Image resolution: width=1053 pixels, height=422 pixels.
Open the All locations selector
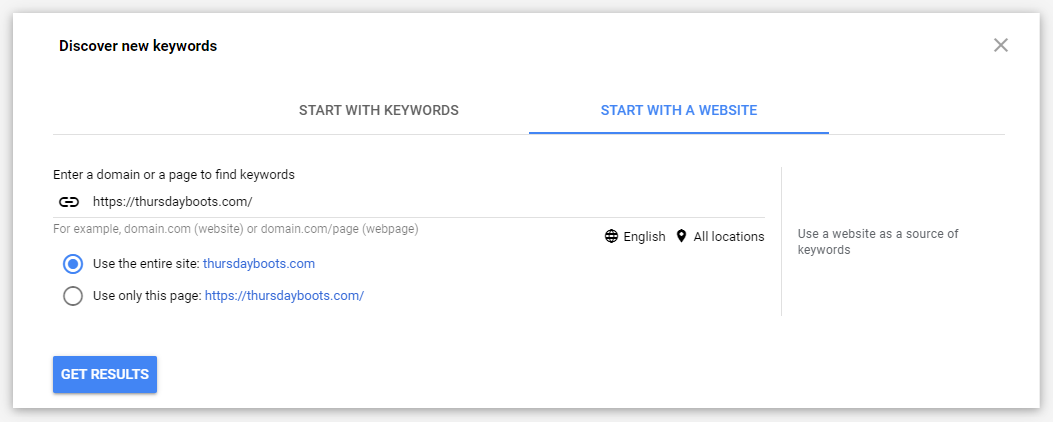coord(728,237)
